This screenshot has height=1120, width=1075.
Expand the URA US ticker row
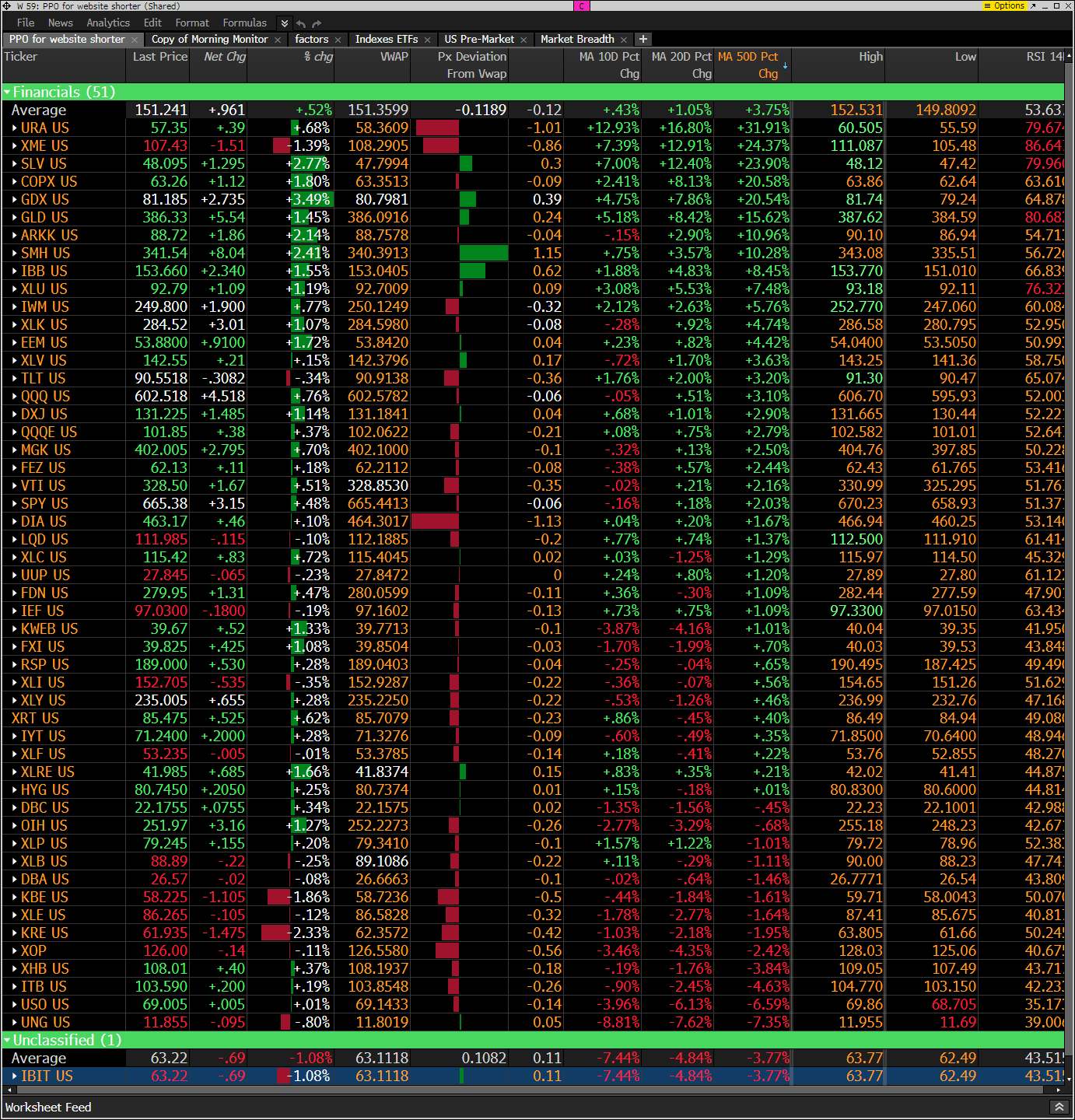[15, 128]
